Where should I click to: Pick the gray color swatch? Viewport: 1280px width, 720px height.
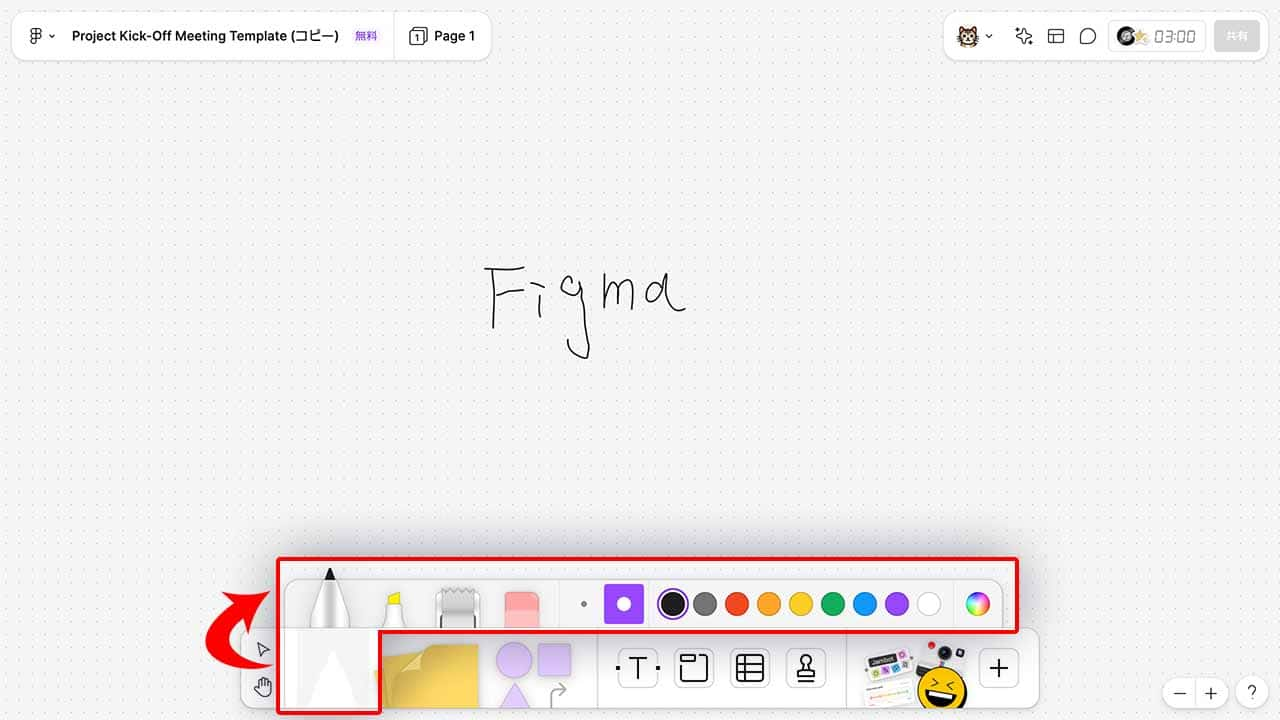(705, 604)
